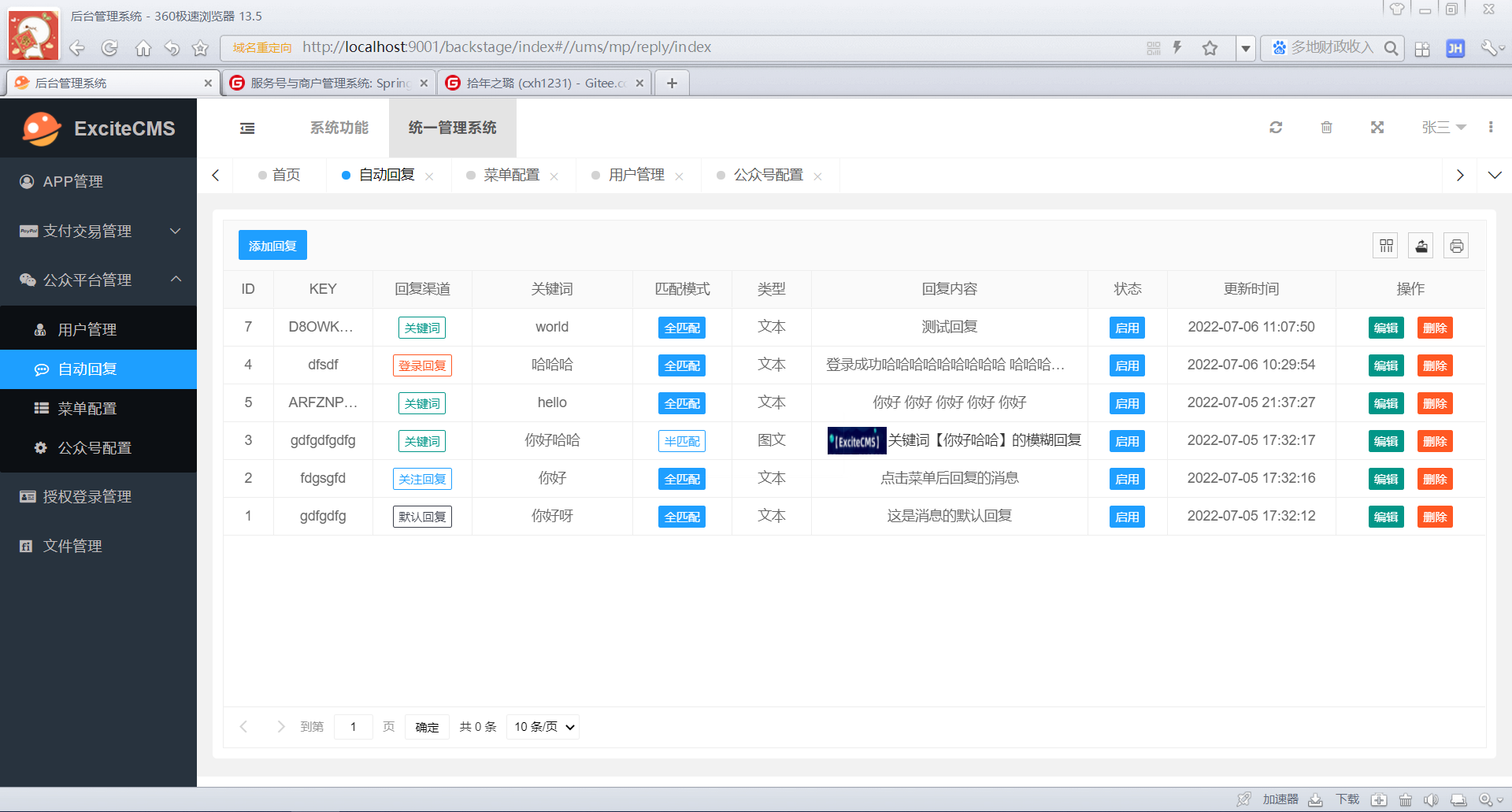Open the page tabs operations dropdown chevron
Viewport: 1512px width, 812px height.
1495,175
